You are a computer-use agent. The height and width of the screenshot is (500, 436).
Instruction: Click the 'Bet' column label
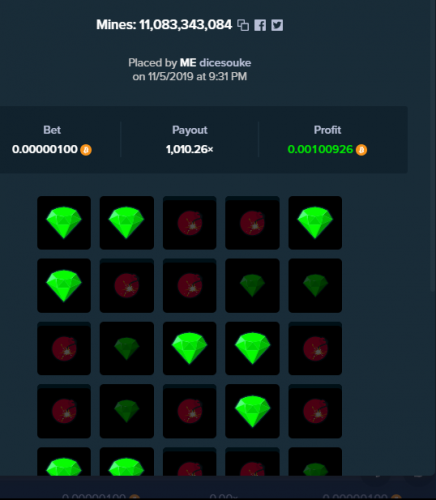point(52,130)
